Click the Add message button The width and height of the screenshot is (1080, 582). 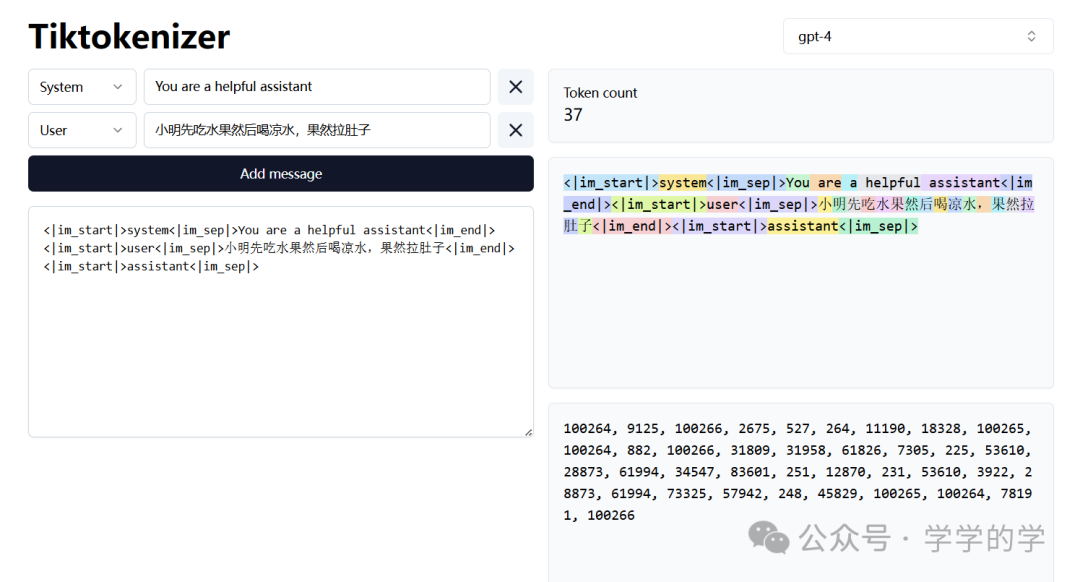pos(281,174)
